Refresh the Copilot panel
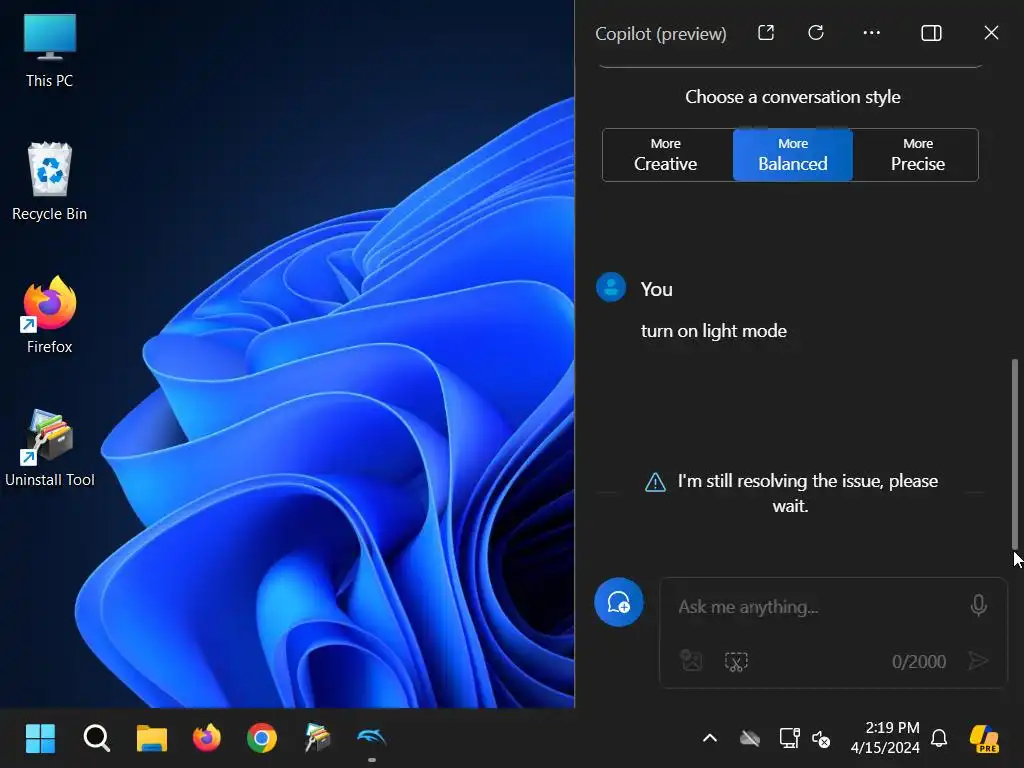This screenshot has height=768, width=1024. pos(816,33)
